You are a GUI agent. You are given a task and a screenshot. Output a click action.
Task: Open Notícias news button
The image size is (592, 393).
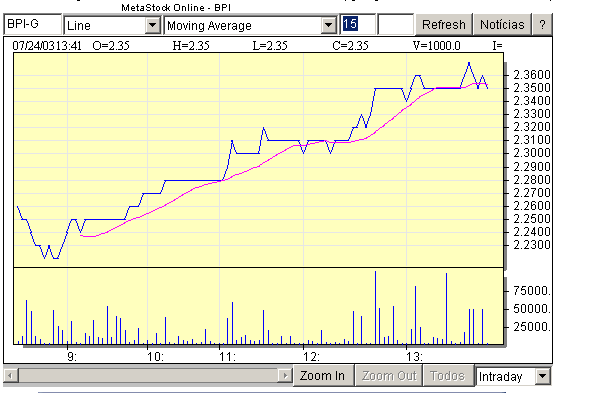[x=502, y=25]
